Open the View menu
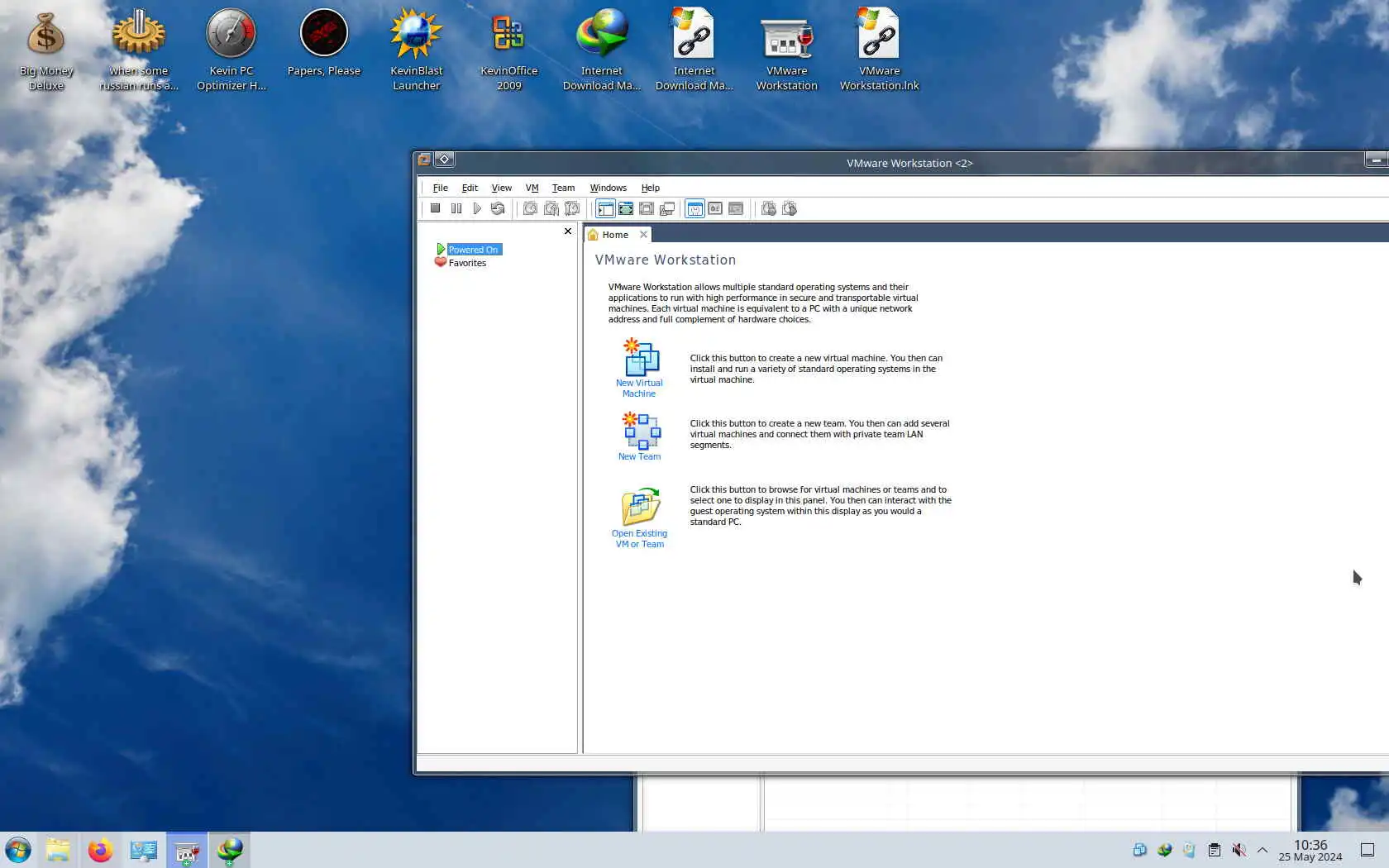This screenshot has height=868, width=1389. 502,188
